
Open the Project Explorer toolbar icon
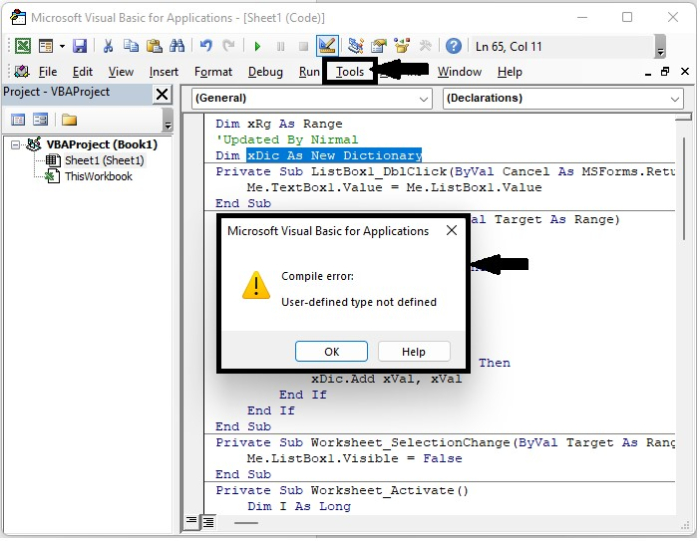pyautogui.click(x=355, y=46)
